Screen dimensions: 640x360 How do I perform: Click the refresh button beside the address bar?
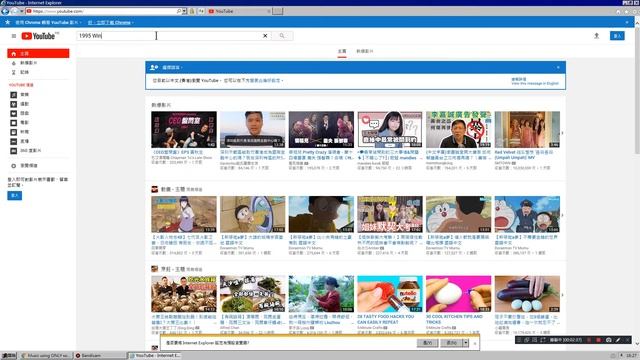coord(201,11)
